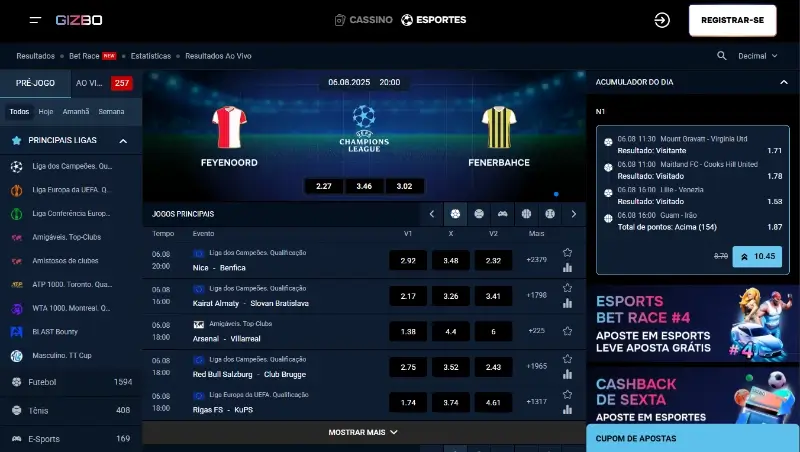Viewport: 800px width, 452px height.
Task: Favorite the Kairat Almaty - Slovan Bratislava match
Action: pos(567,288)
